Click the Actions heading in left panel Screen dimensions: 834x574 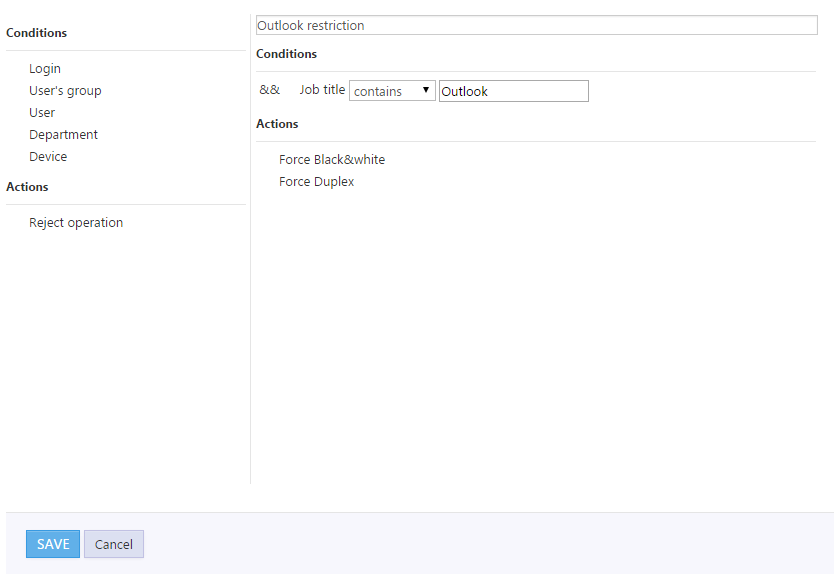click(x=27, y=187)
